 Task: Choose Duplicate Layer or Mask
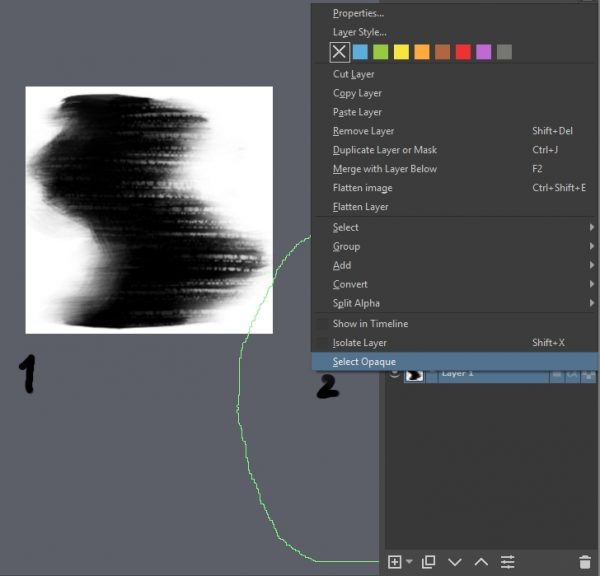384,150
